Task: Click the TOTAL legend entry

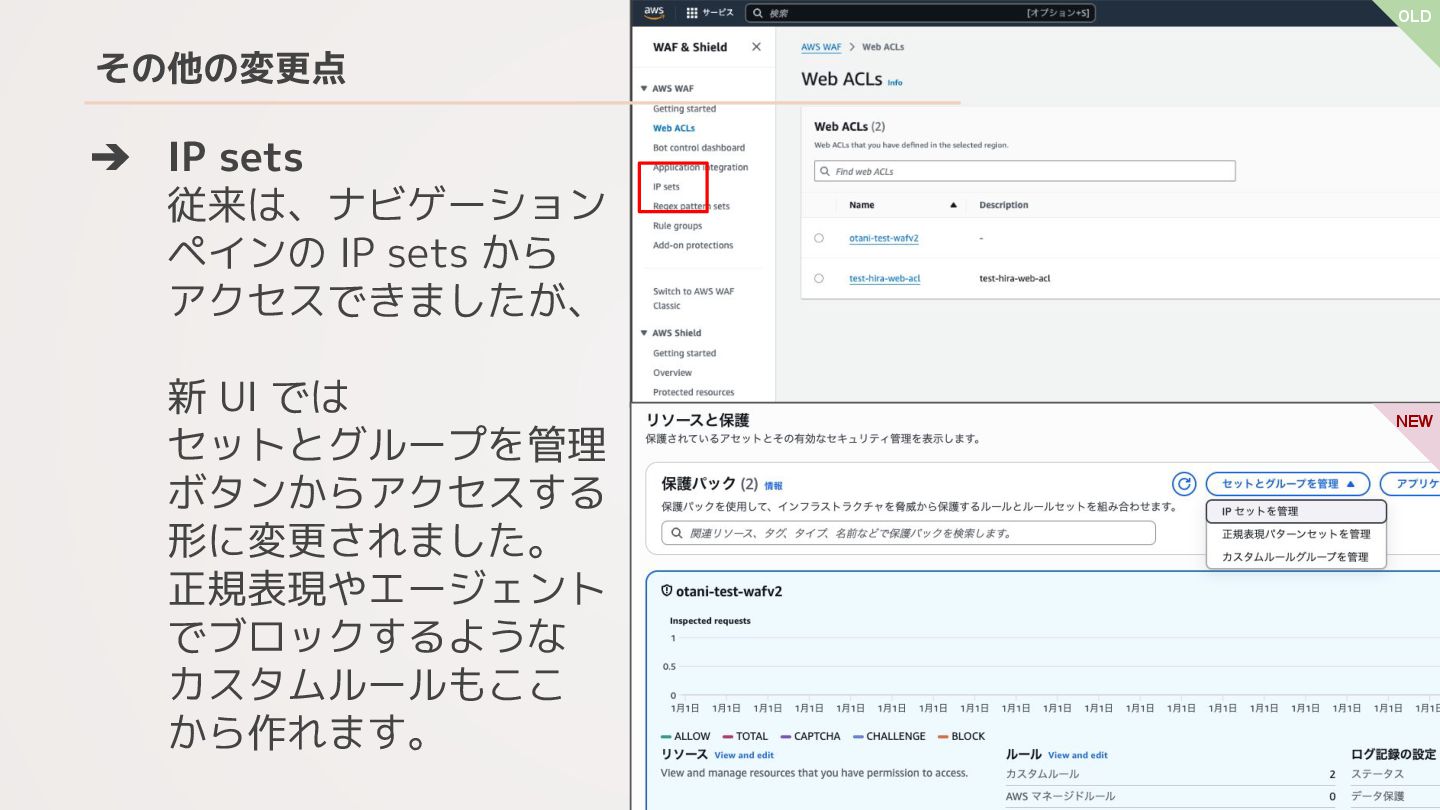Action: 745,736
